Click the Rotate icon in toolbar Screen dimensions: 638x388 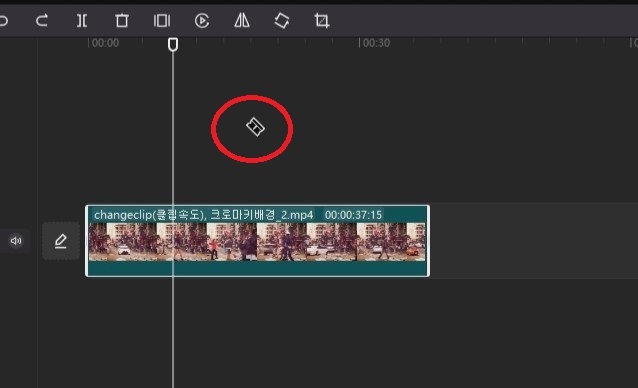[282, 20]
